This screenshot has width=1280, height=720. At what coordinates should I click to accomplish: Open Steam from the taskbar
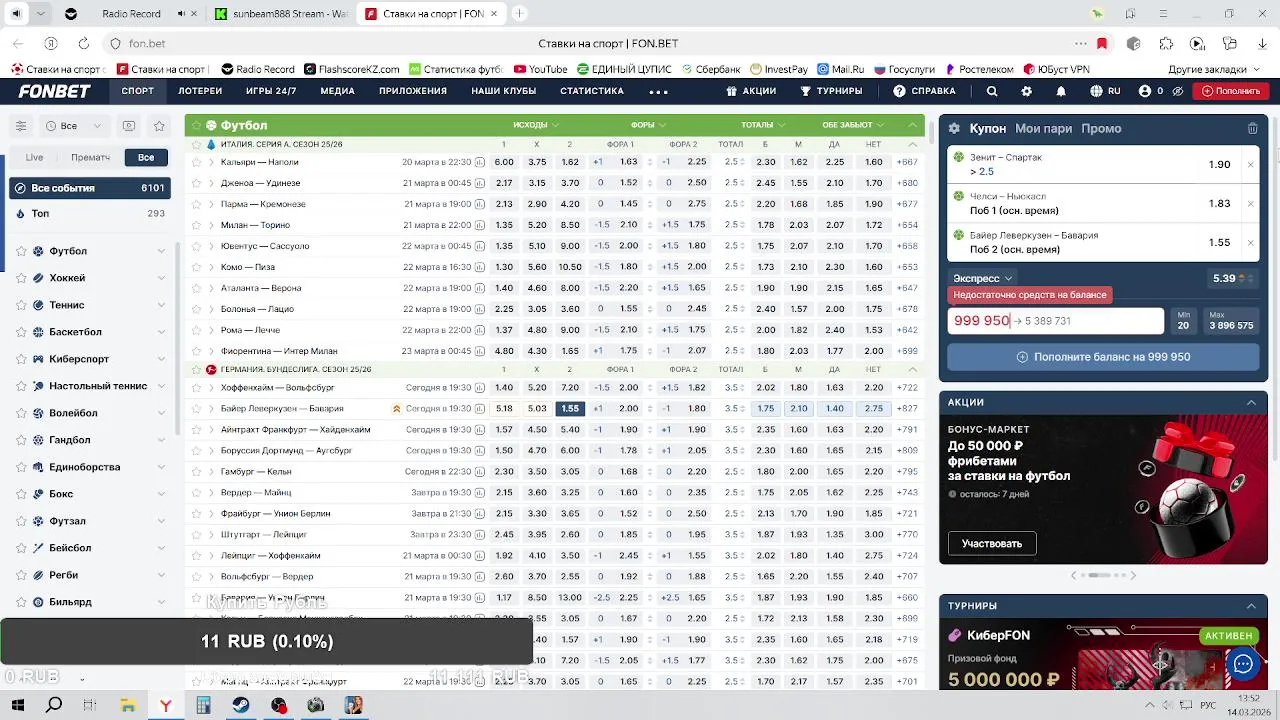point(241,705)
